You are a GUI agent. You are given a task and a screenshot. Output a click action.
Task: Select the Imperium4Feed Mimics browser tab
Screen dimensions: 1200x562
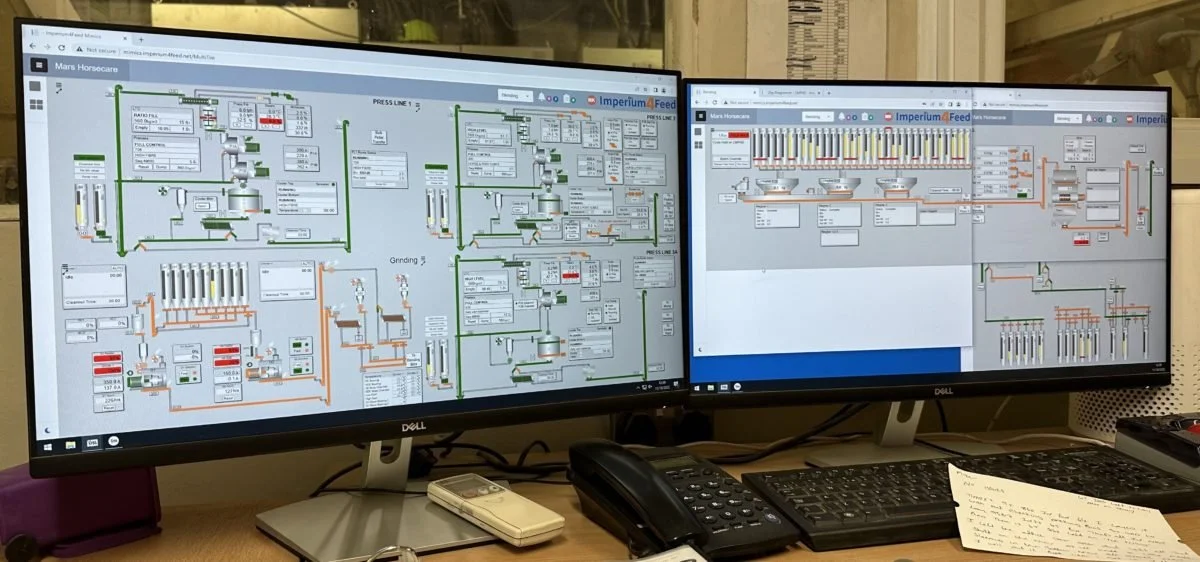(x=78, y=35)
